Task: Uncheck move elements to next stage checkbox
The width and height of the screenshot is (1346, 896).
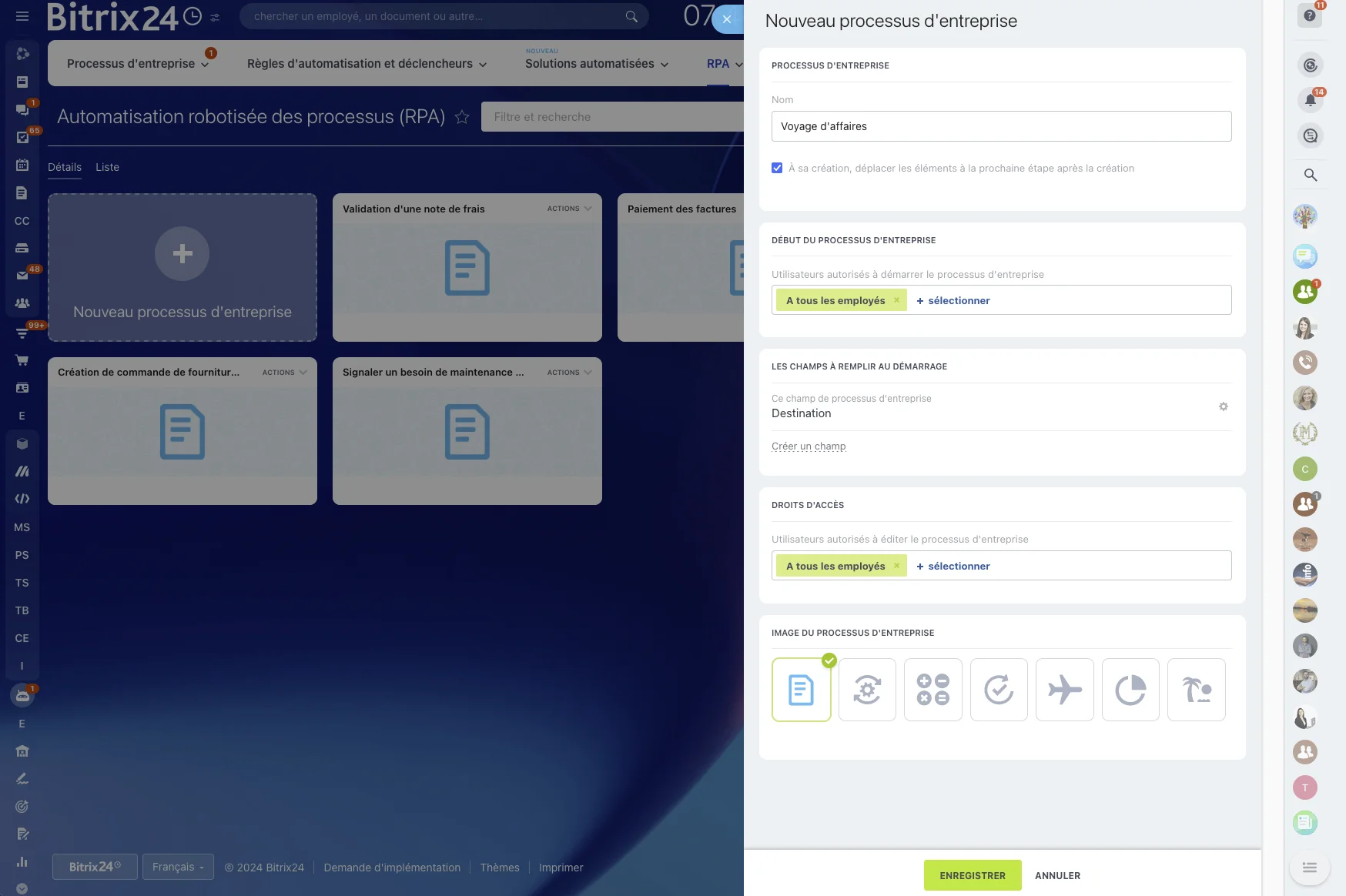Action: coord(777,168)
